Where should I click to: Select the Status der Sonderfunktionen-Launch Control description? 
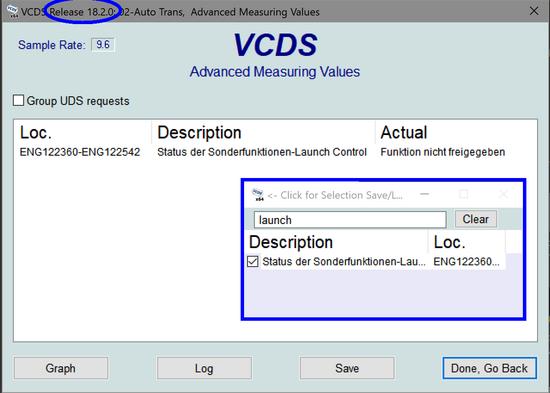click(x=262, y=152)
